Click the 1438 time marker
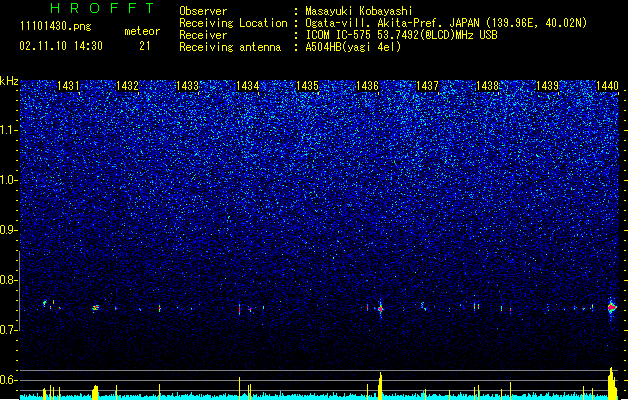Viewport: 629px width, 400px height. point(487,86)
